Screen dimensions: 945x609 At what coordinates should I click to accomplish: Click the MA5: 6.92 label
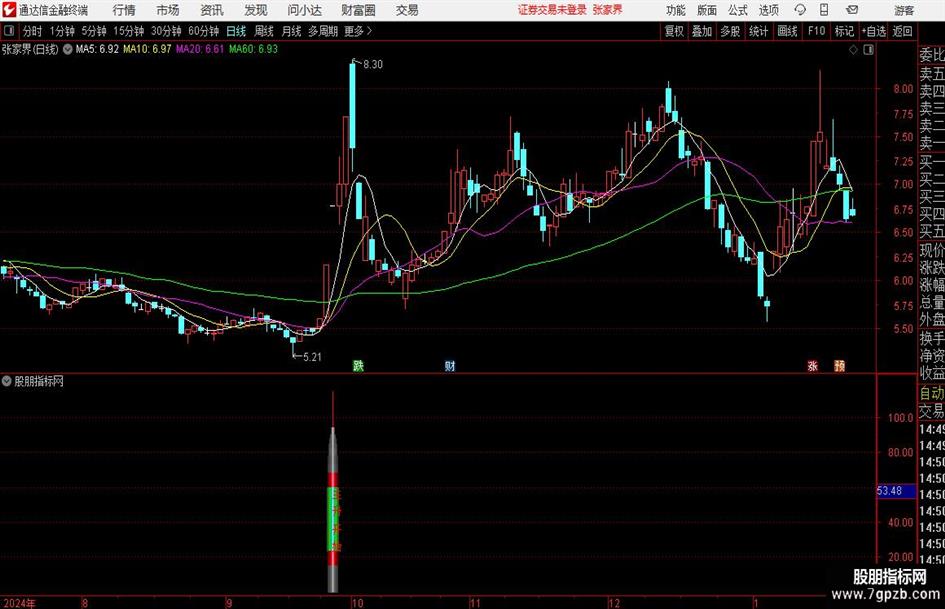pos(97,49)
